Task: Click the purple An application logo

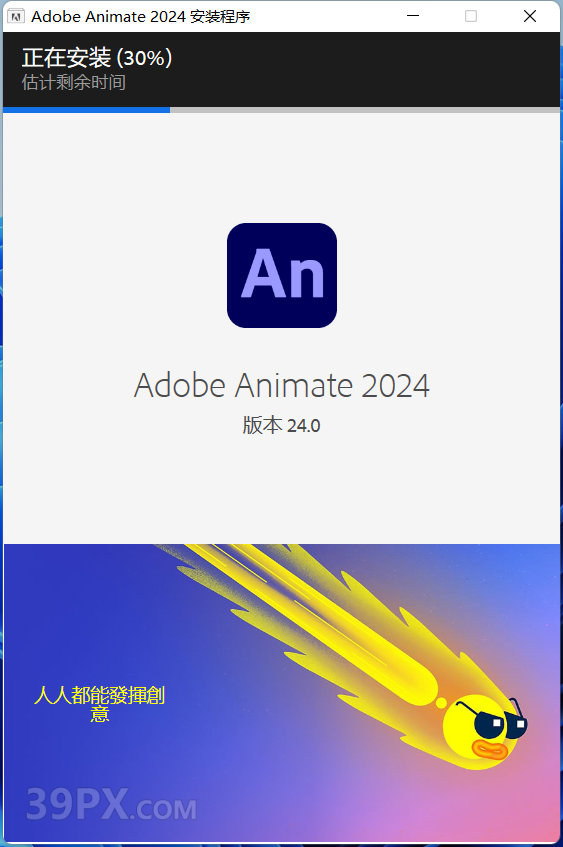Action: pos(282,275)
